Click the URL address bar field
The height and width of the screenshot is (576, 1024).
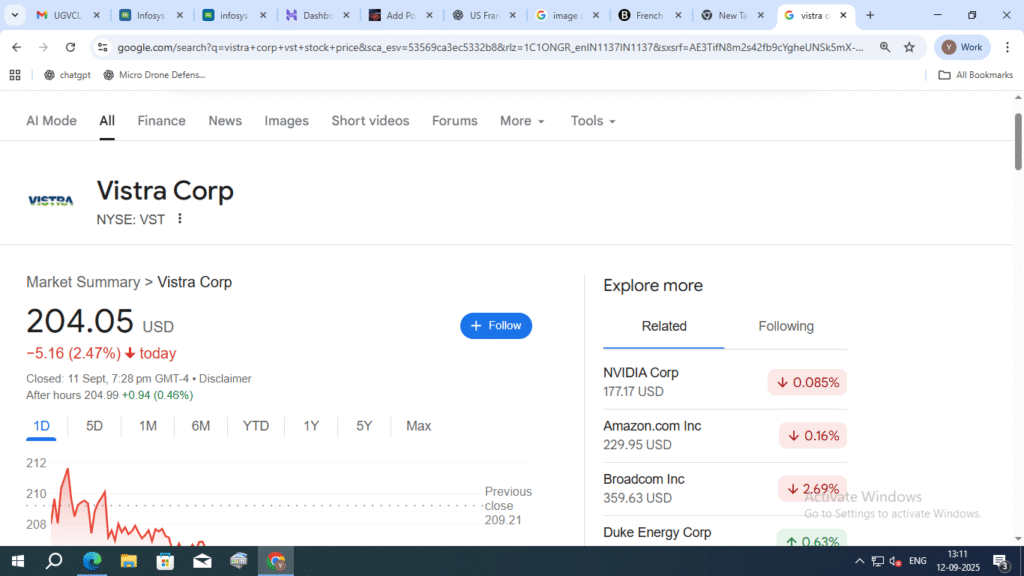(x=490, y=47)
